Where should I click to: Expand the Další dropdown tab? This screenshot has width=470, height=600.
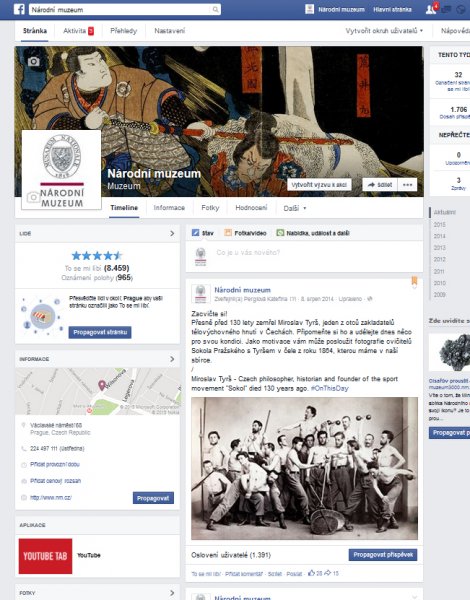[x=295, y=208]
